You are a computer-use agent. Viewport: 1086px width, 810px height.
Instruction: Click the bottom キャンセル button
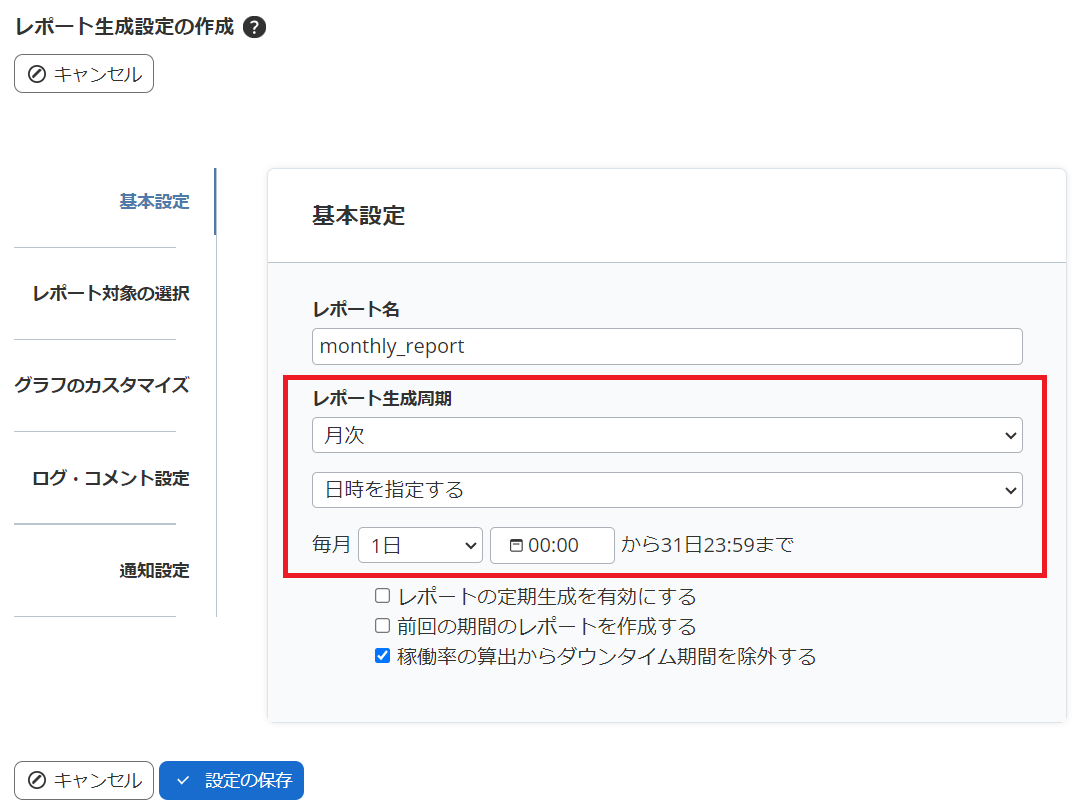83,781
